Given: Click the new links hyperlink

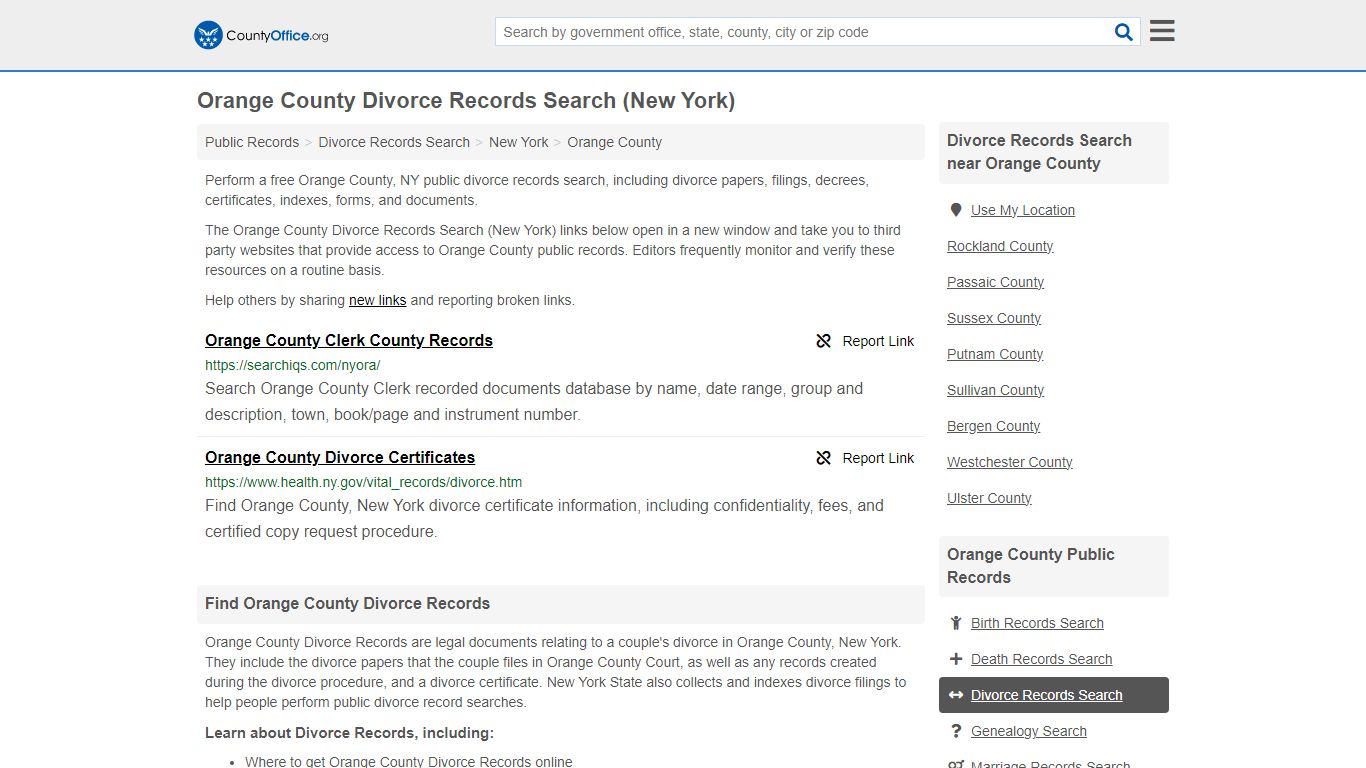Looking at the screenshot, I should point(377,300).
